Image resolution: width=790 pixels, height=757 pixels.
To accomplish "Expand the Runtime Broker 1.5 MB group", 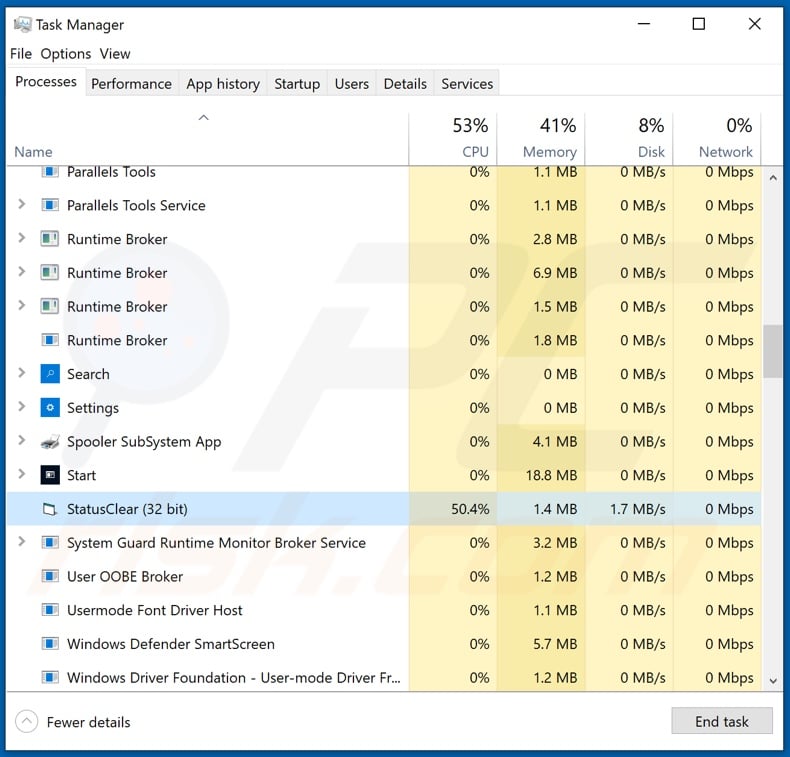I will coord(22,306).
